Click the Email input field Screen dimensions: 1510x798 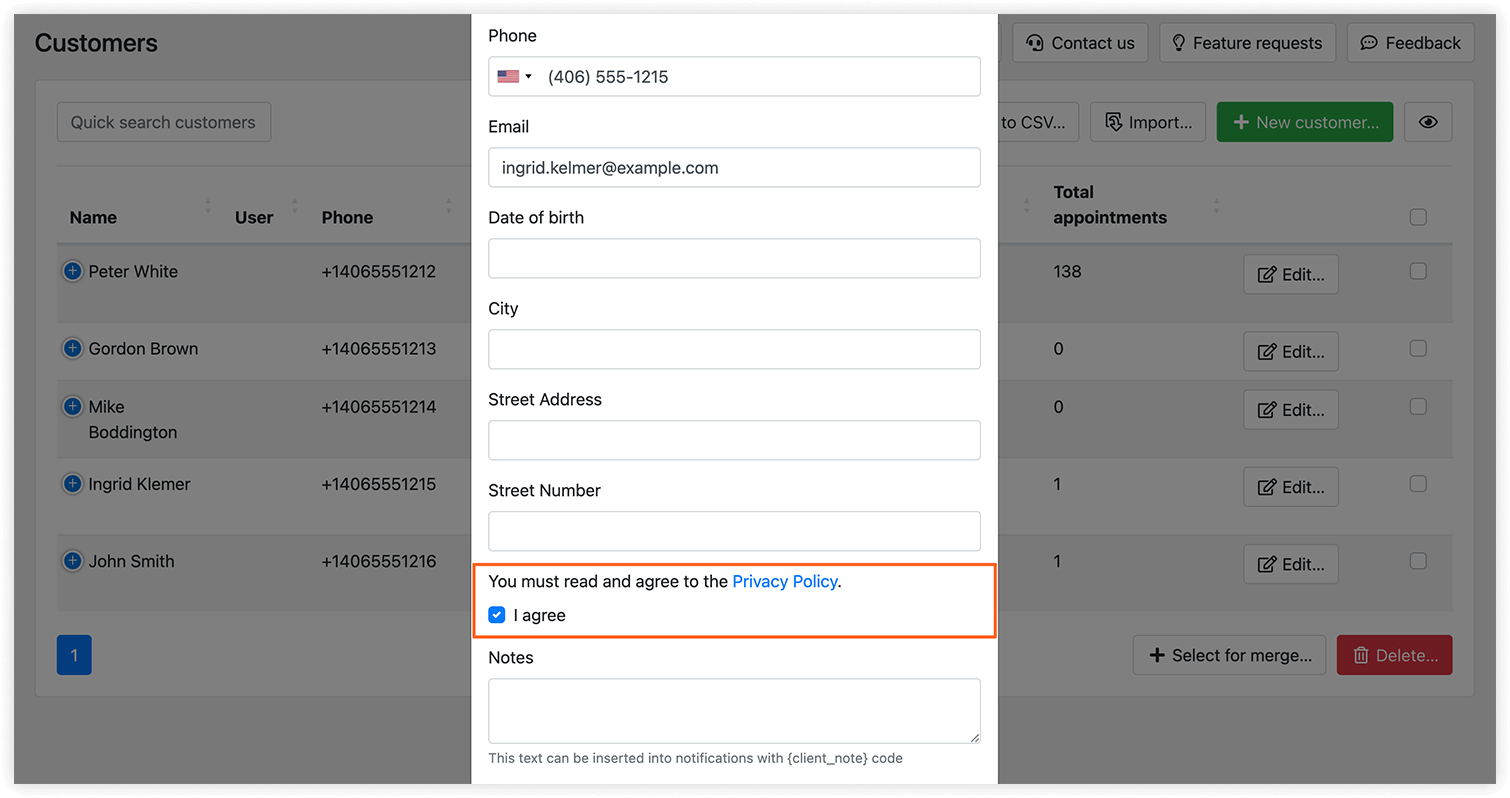pos(734,167)
